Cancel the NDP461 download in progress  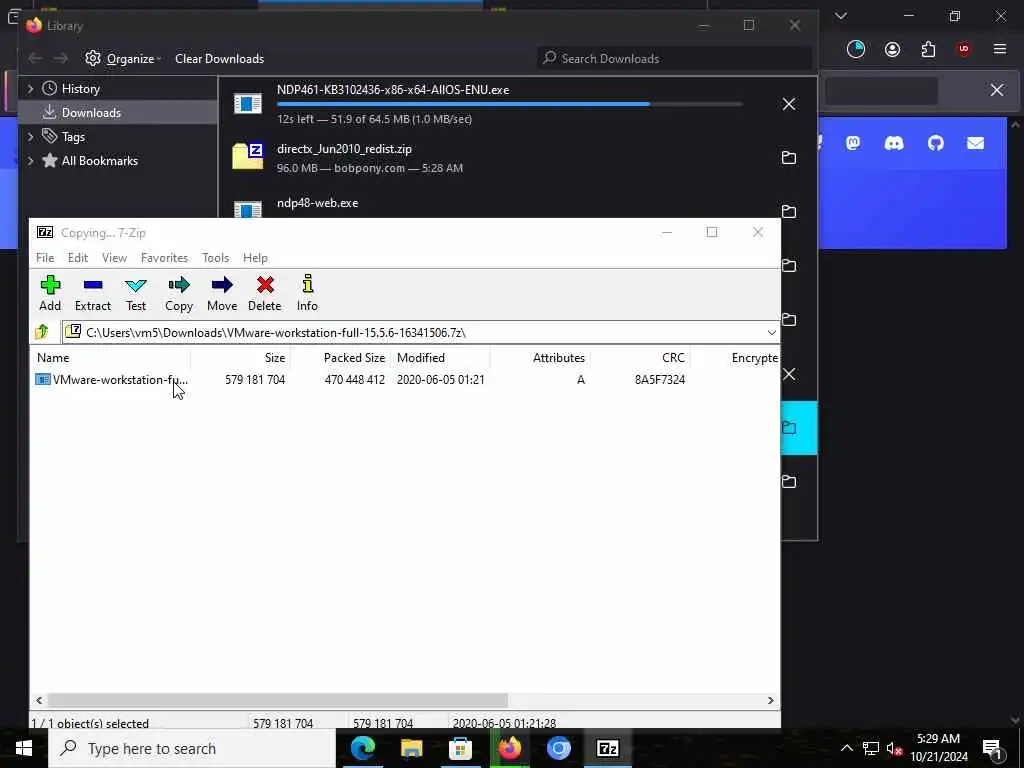pos(789,104)
